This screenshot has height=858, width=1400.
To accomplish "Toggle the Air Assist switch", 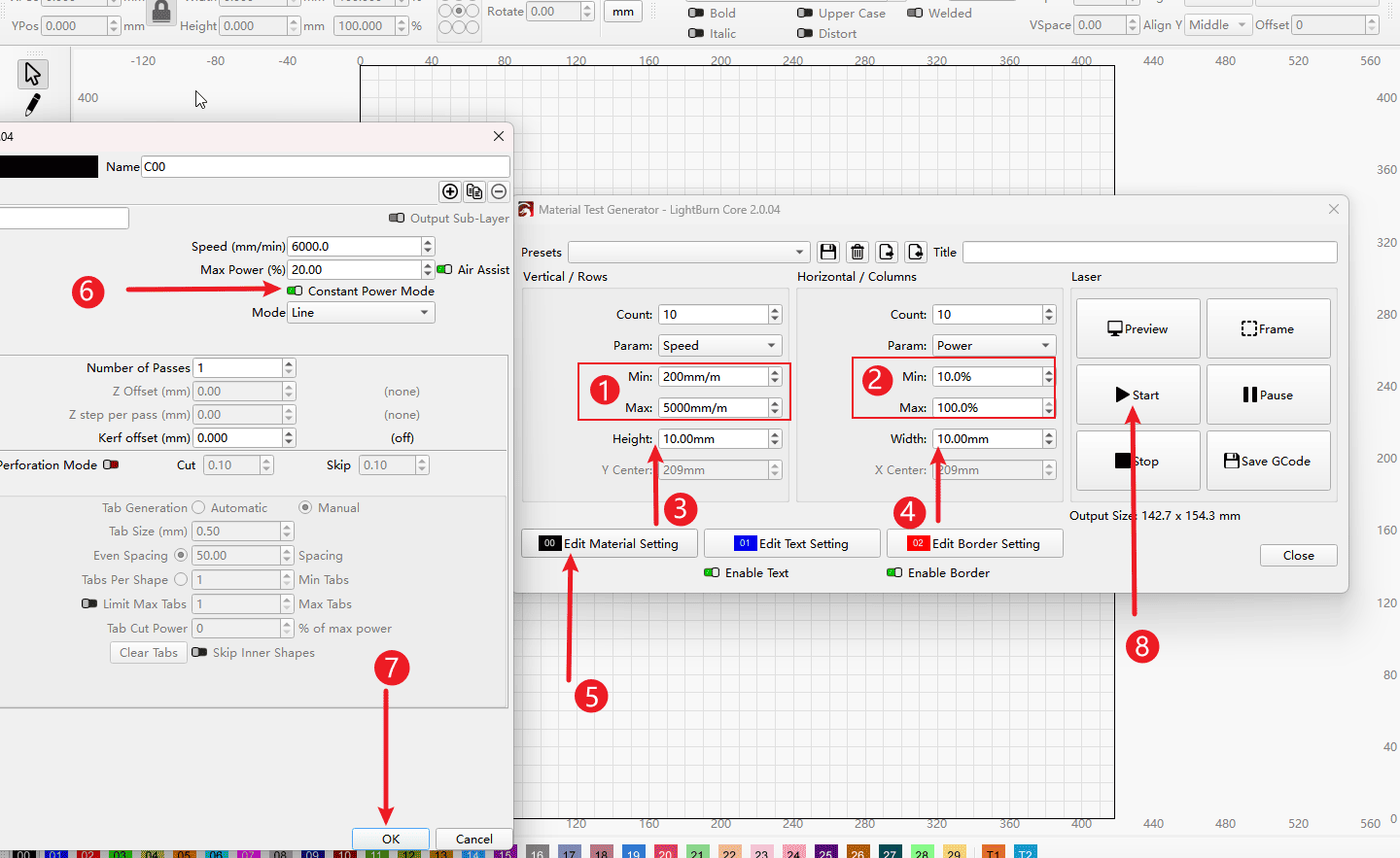I will click(444, 269).
